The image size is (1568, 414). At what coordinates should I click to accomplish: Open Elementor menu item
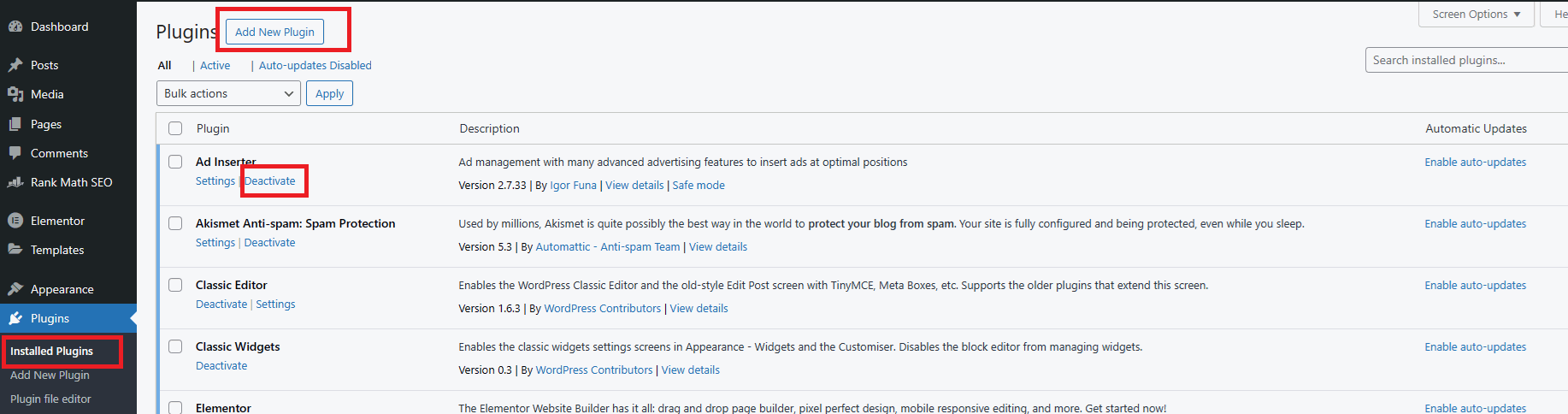[57, 221]
